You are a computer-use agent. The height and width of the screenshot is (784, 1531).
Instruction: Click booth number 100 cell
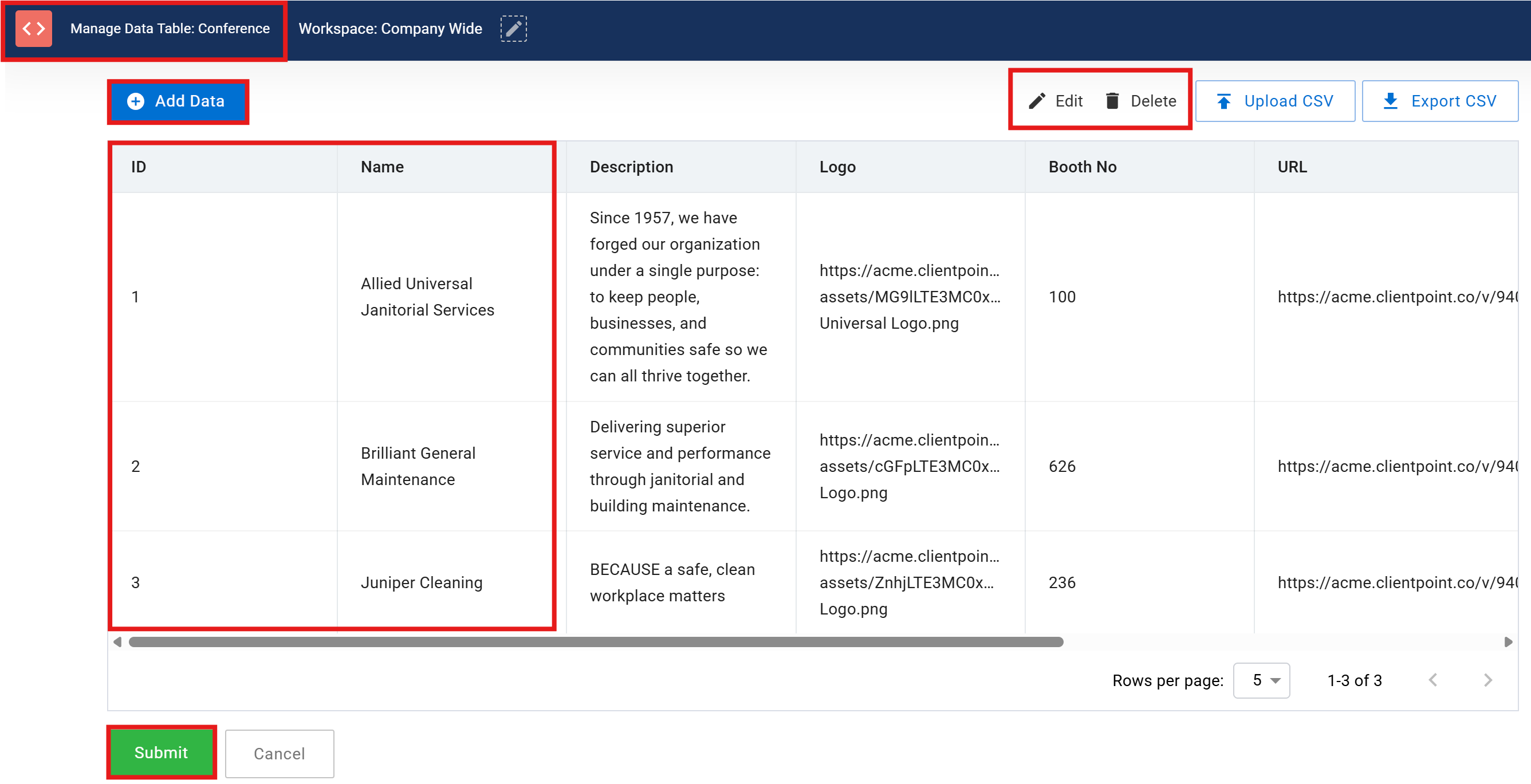click(1140, 297)
